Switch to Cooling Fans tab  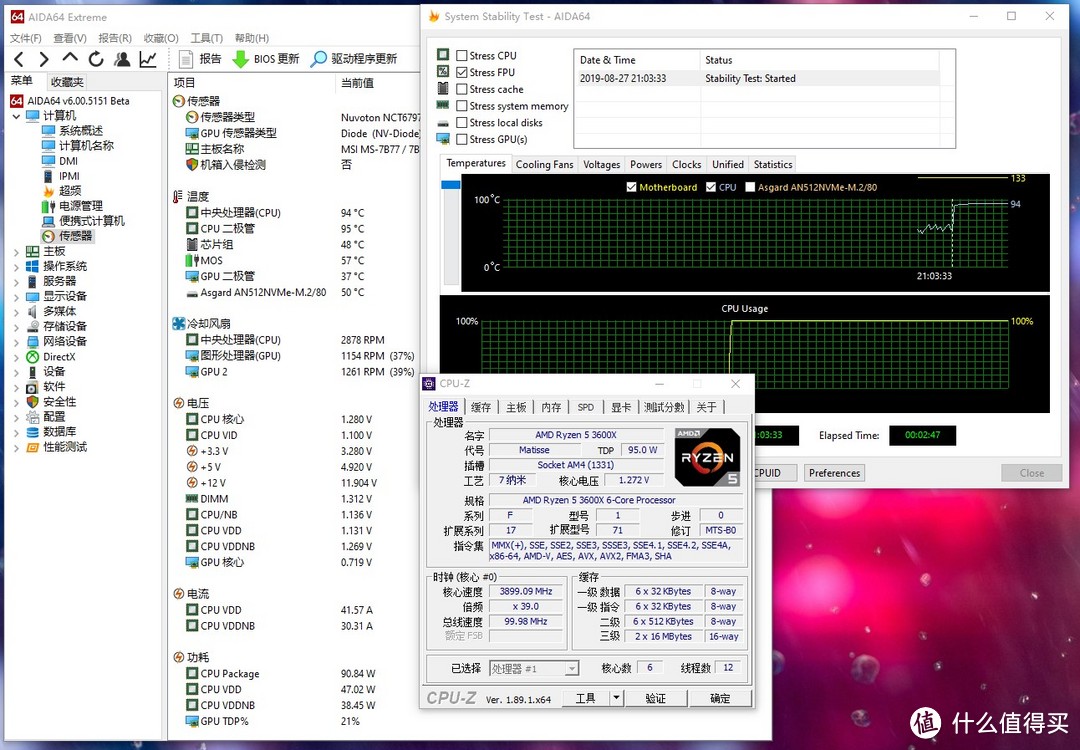(x=544, y=165)
